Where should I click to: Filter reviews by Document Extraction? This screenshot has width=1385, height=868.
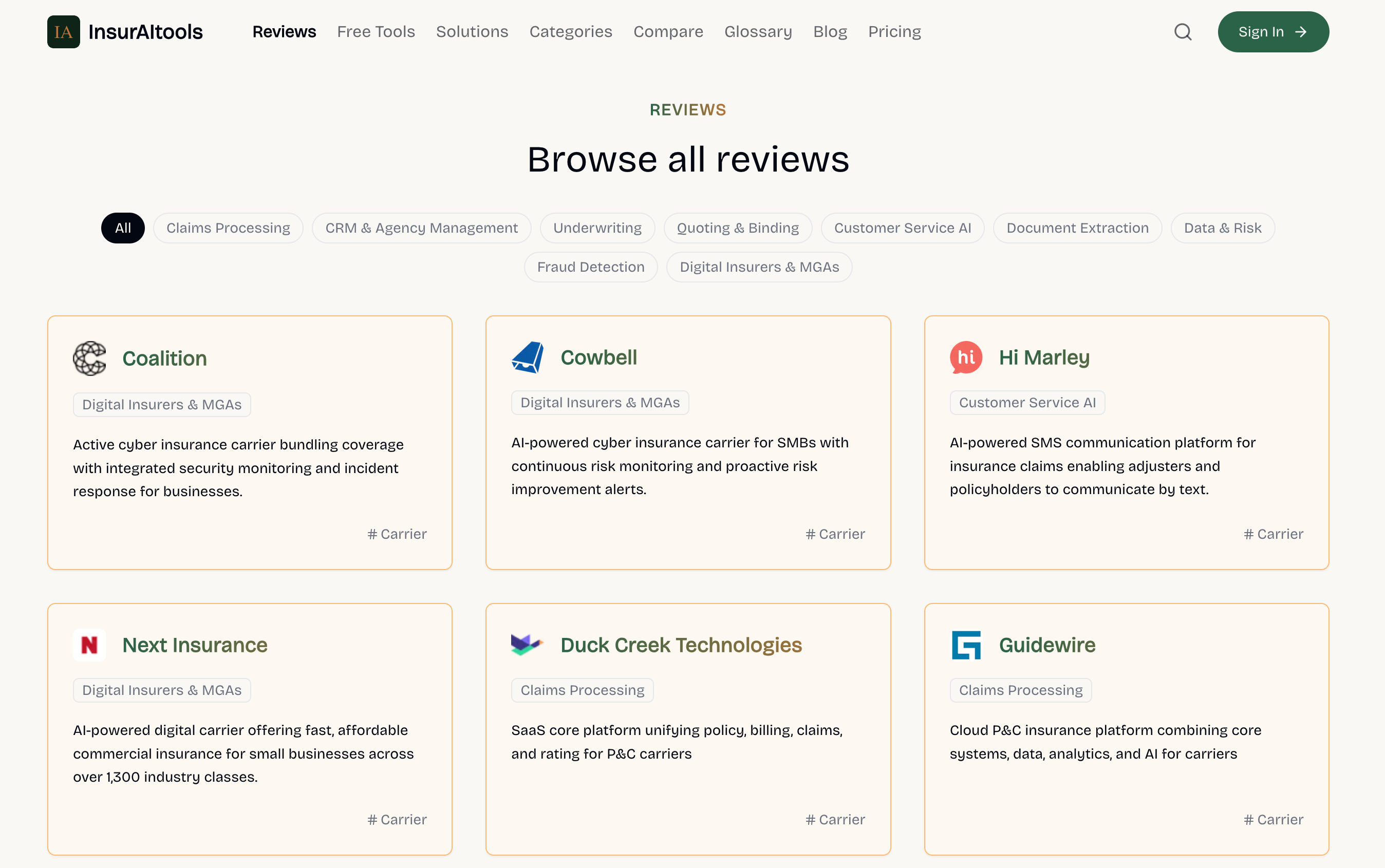(x=1077, y=228)
